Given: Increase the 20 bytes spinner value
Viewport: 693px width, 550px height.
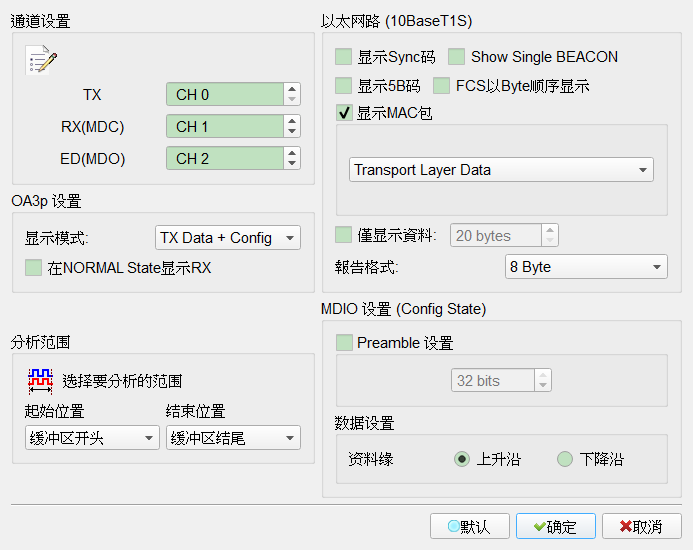Looking at the screenshot, I should [x=550, y=230].
